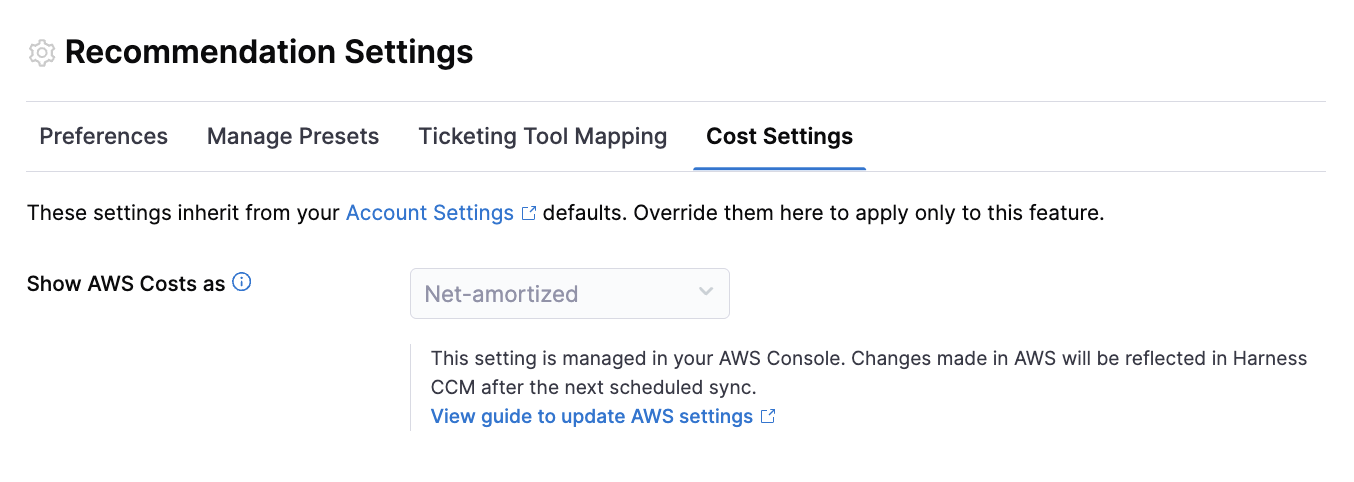Click the external-link icon after Account Settings
Image resolution: width=1354 pixels, height=482 pixels.
(x=529, y=213)
